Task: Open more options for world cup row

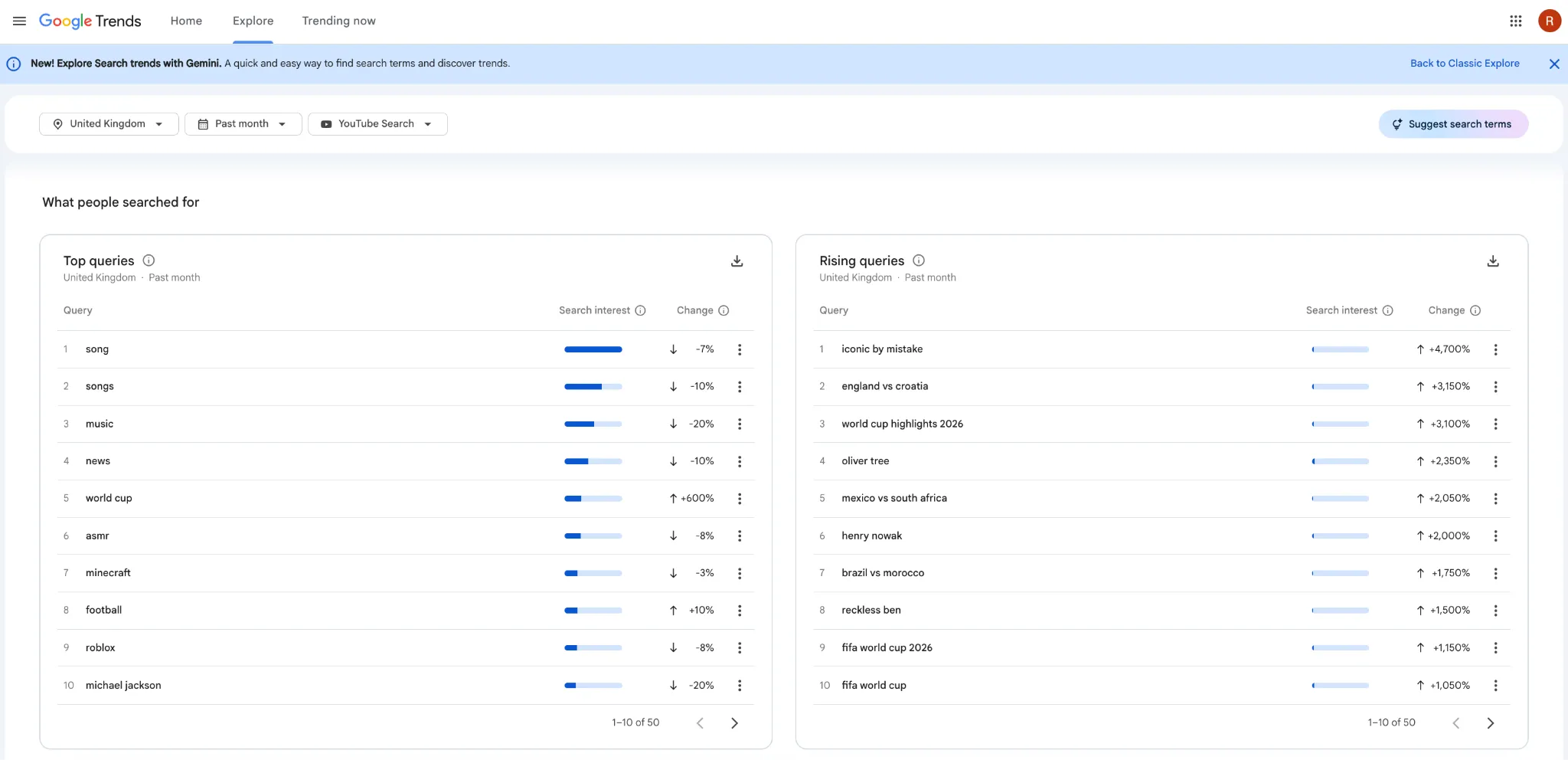Action: pos(740,499)
